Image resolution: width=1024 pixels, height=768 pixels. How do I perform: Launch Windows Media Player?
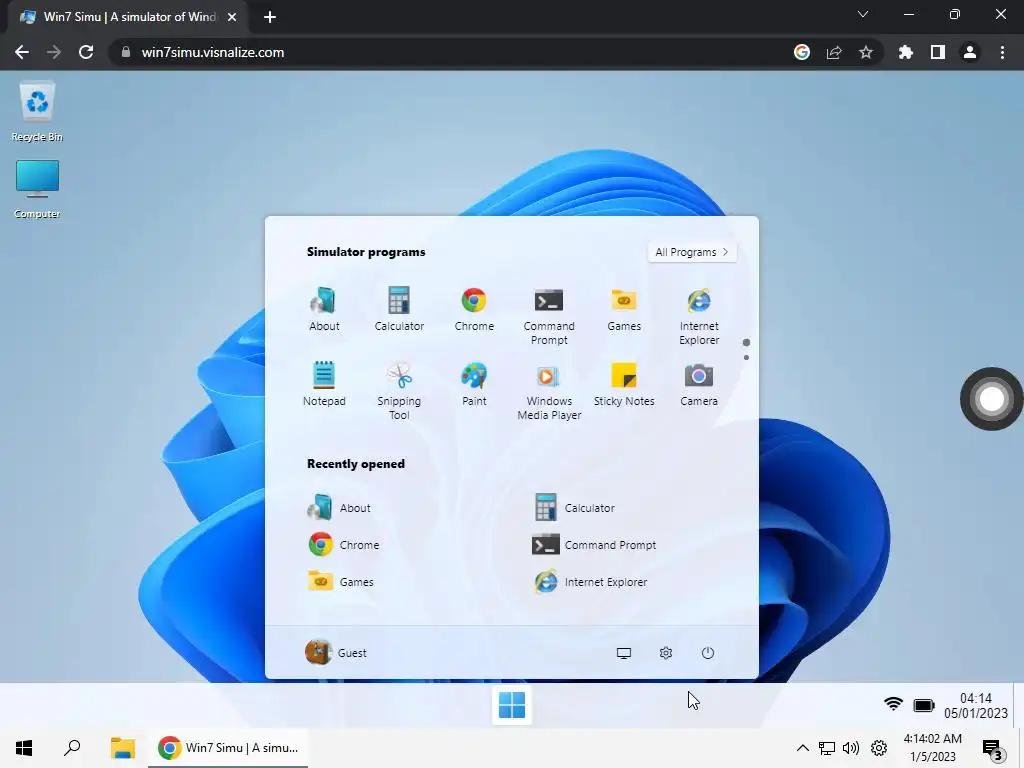(x=549, y=391)
